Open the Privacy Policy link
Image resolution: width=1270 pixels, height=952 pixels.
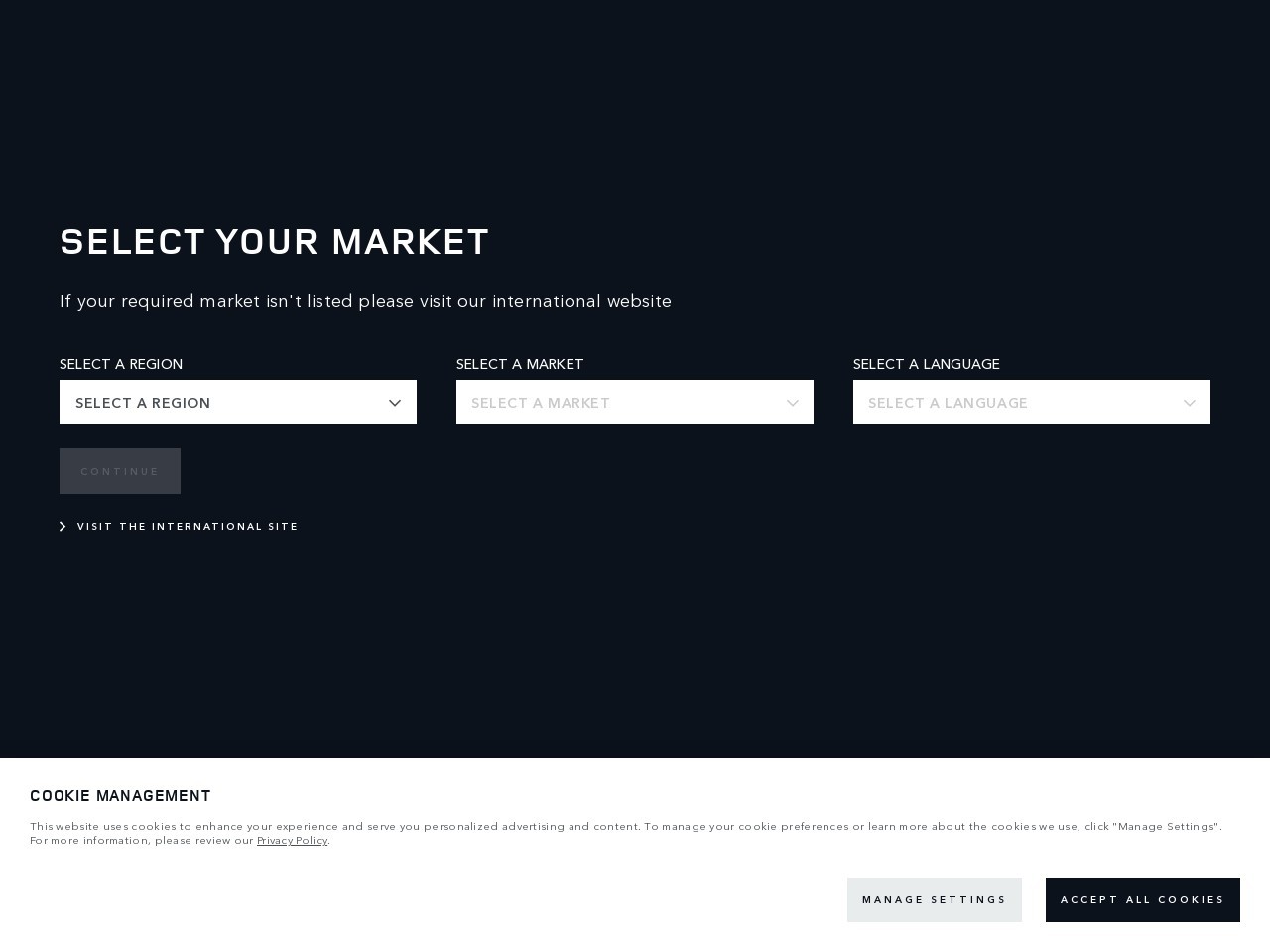click(x=292, y=840)
